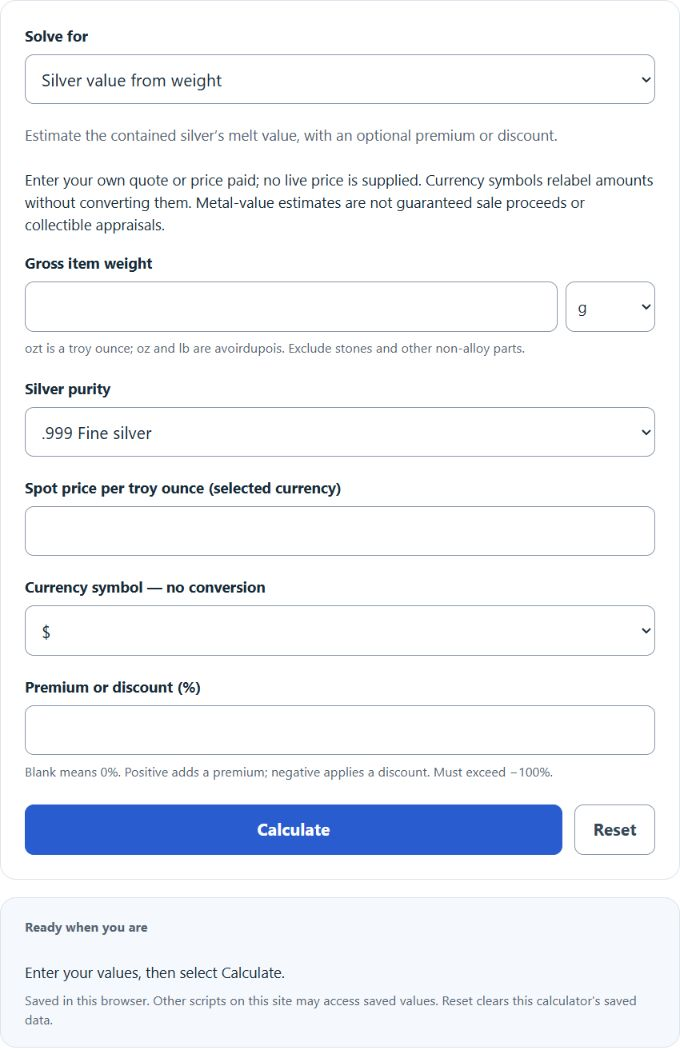Viewport: 680px width, 1050px height.
Task: Click the Saved in this browser note
Action: [x=330, y=1010]
